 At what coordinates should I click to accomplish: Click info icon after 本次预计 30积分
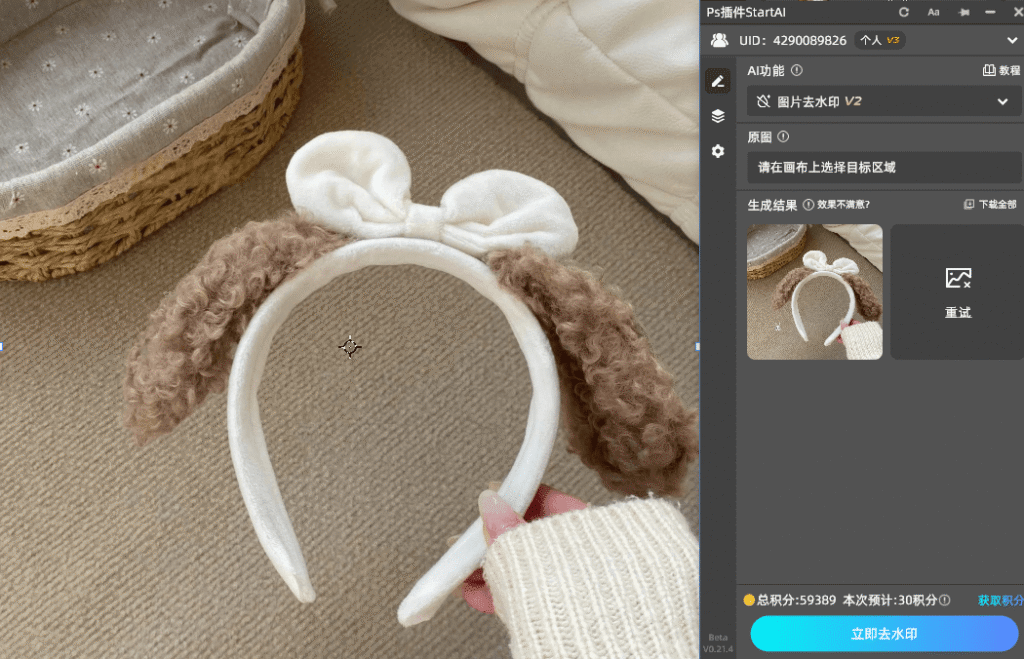[944, 600]
